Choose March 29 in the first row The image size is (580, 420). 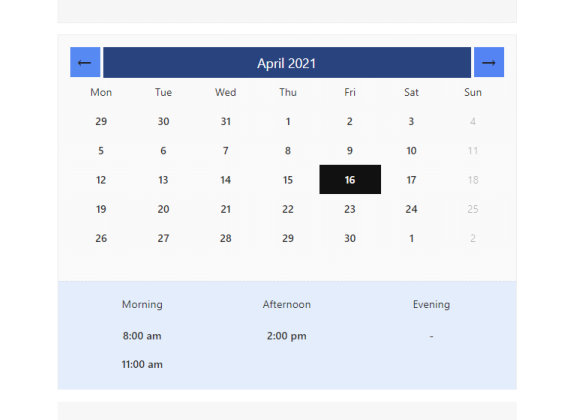coord(101,121)
